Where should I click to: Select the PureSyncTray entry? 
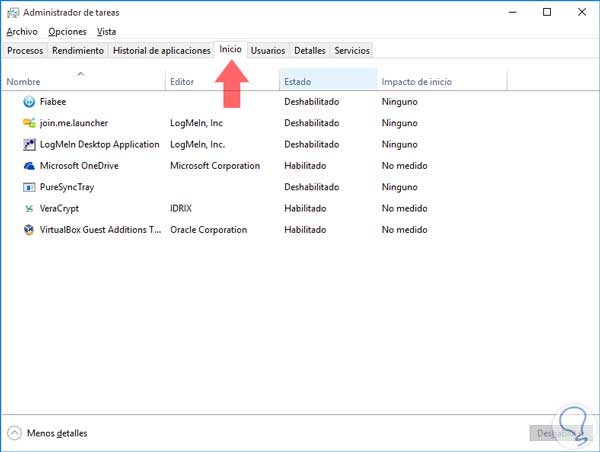point(67,187)
